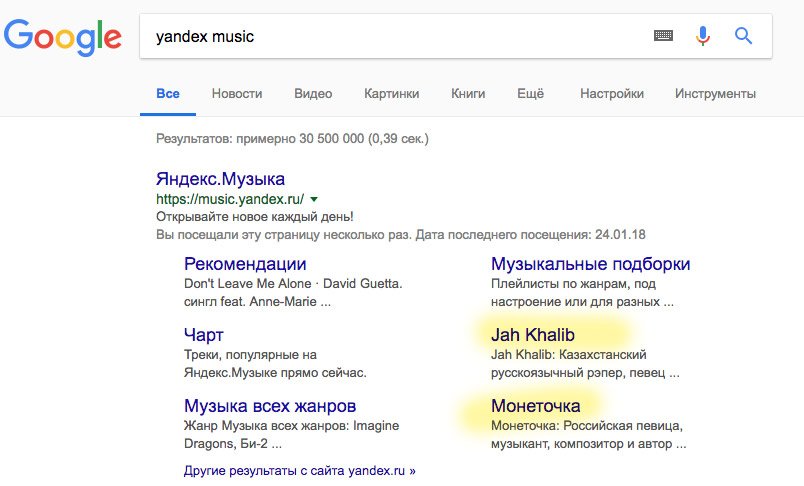Viewport: 804px width, 486px height.
Task: Switch to the Видео tab
Action: point(313,94)
